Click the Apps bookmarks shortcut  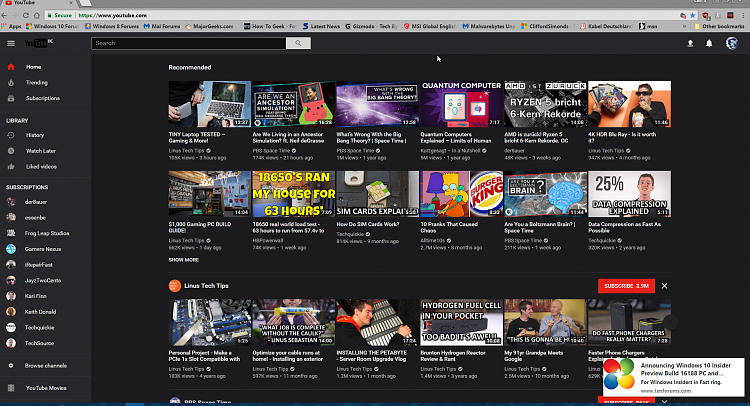(11, 26)
